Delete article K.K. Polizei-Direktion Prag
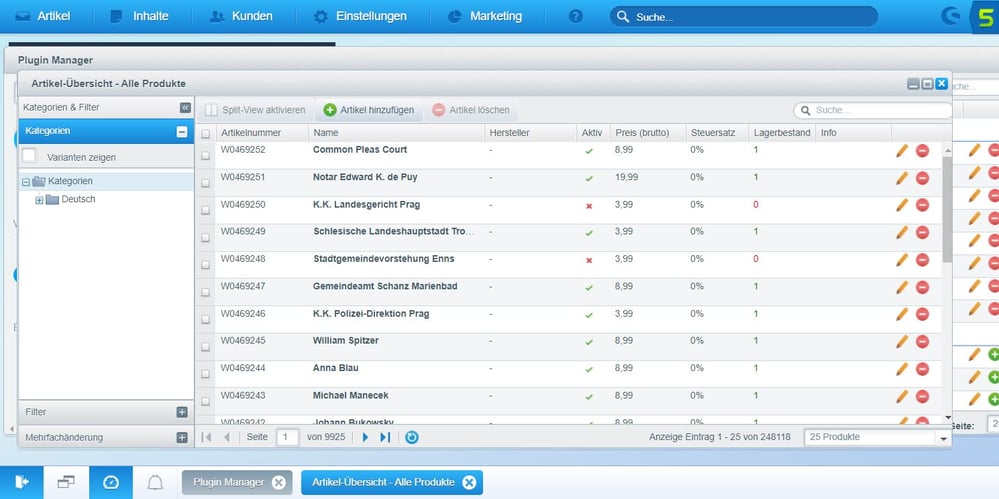The height and width of the screenshot is (499, 999). [x=922, y=314]
